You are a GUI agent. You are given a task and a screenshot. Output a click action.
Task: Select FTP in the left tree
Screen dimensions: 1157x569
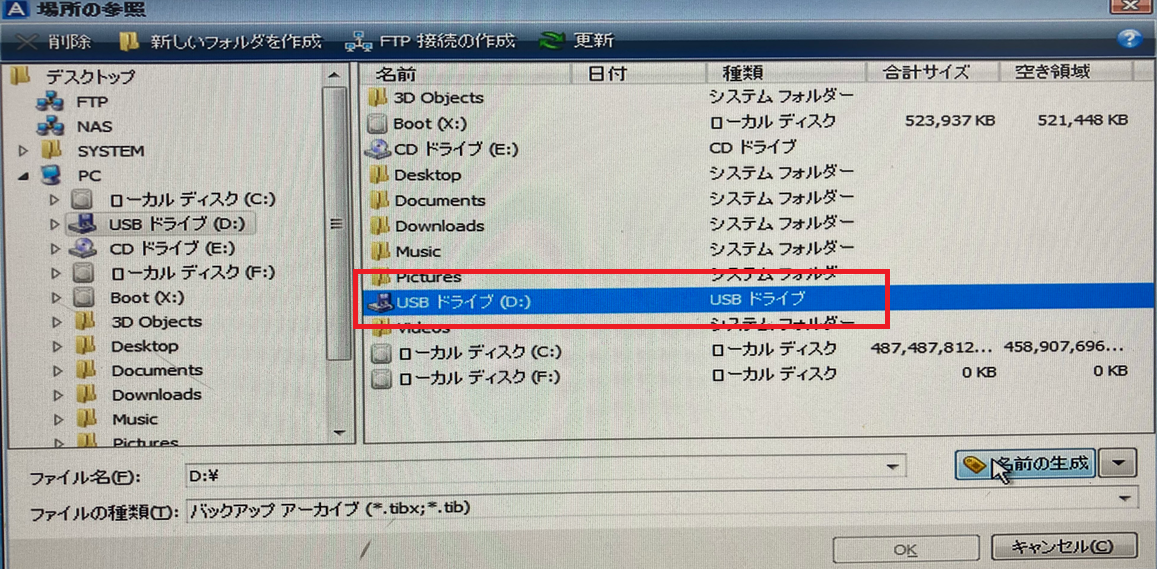(91, 102)
